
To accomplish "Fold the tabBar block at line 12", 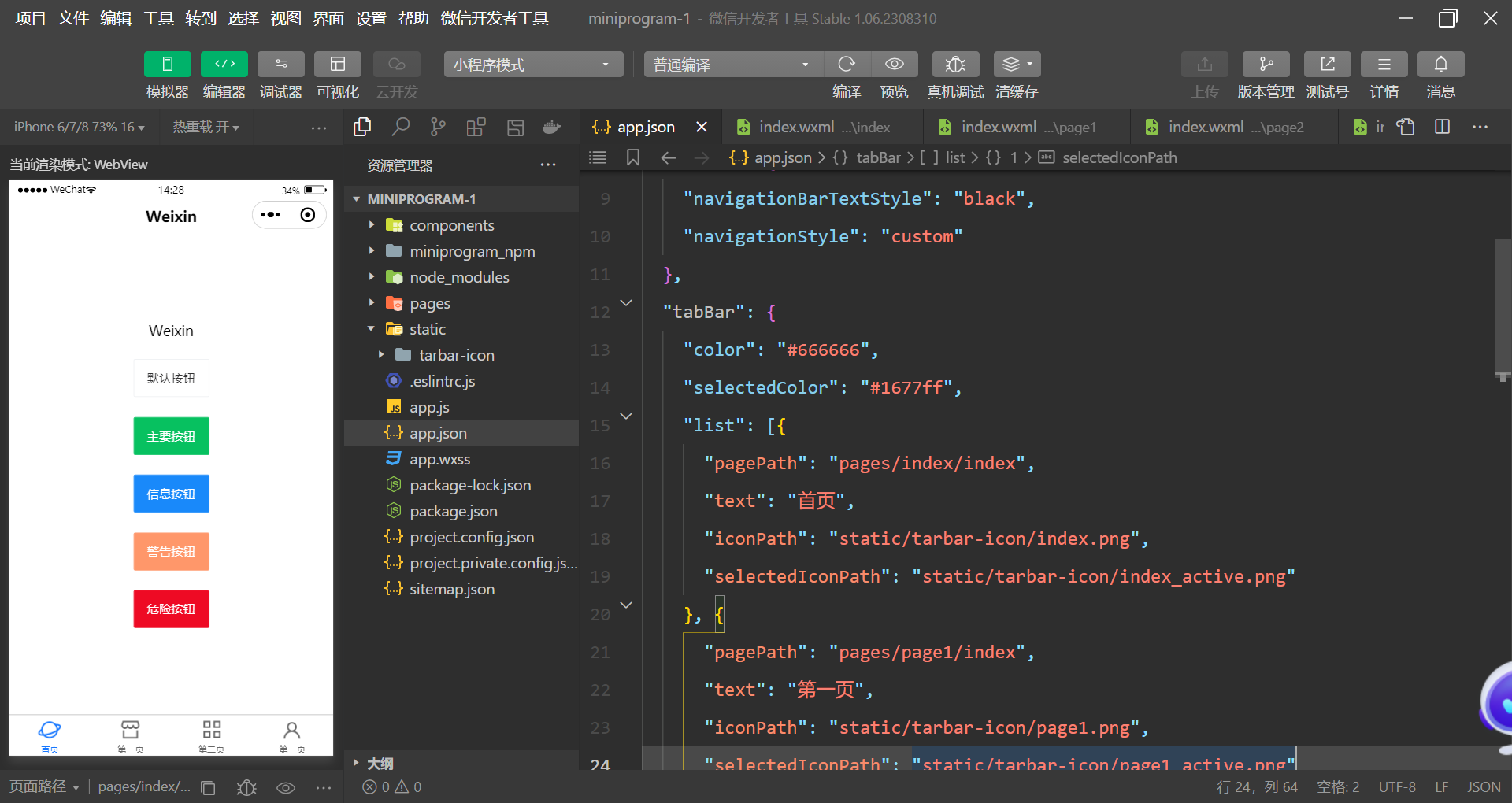I will [x=626, y=303].
